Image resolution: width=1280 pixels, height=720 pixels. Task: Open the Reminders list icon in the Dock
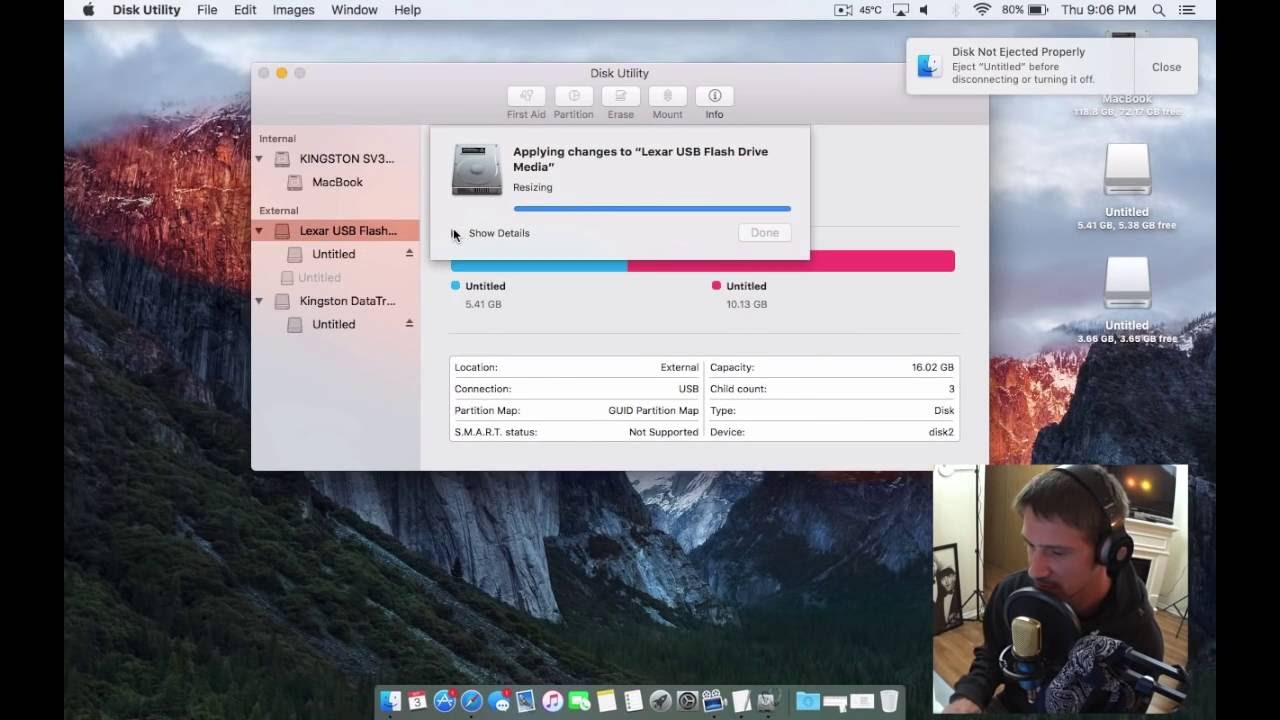[633, 701]
